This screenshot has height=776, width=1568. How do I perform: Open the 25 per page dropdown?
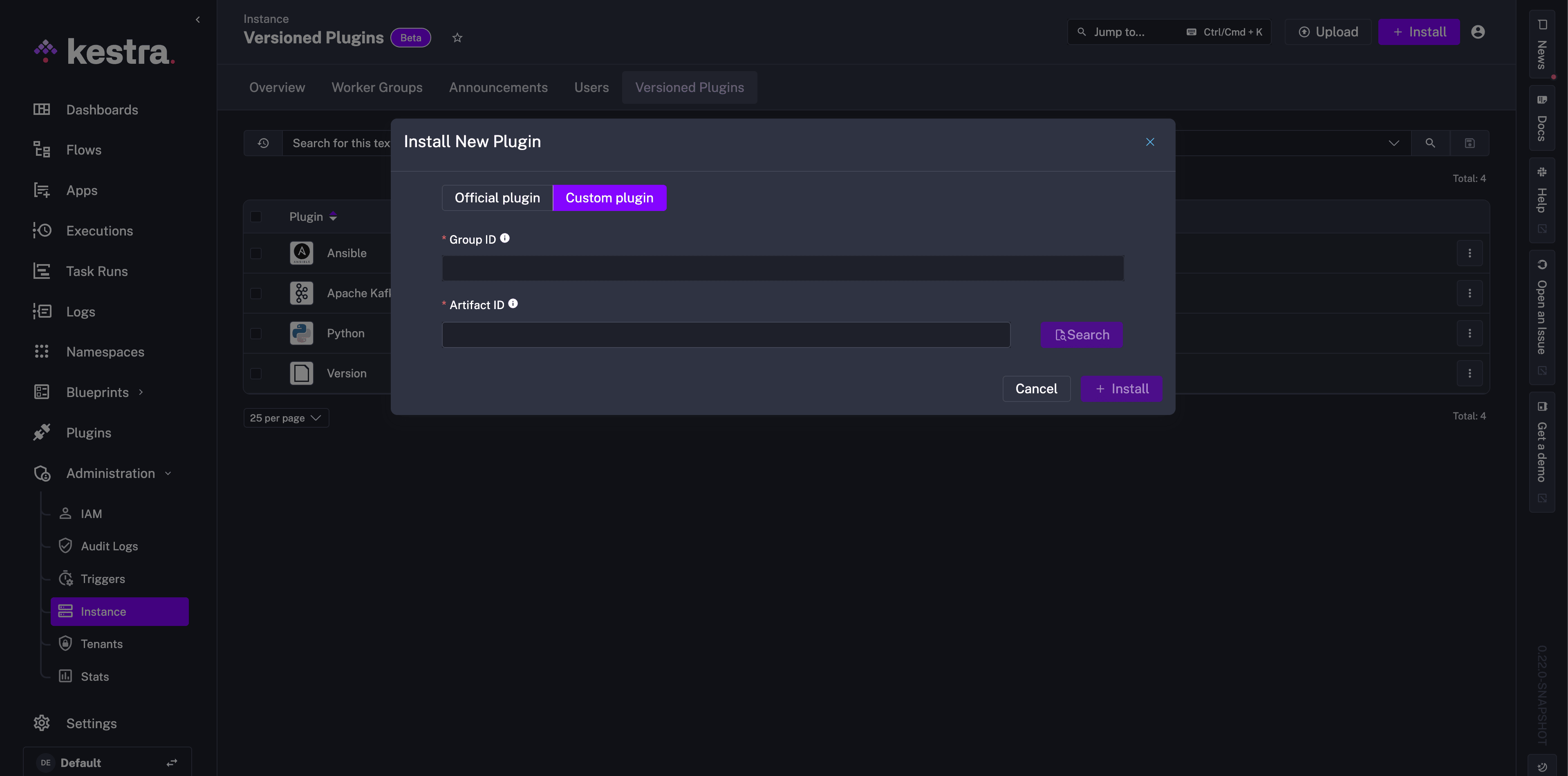[285, 417]
